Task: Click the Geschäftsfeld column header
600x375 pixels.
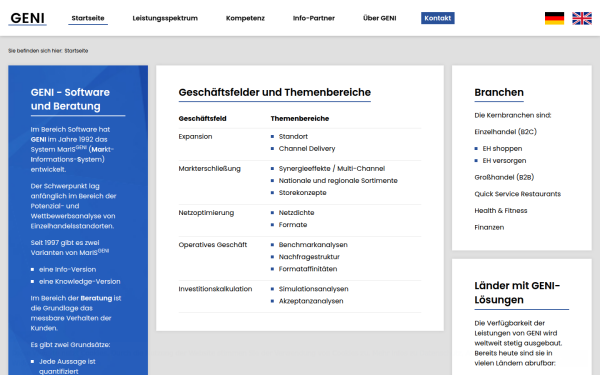Action: click(202, 119)
